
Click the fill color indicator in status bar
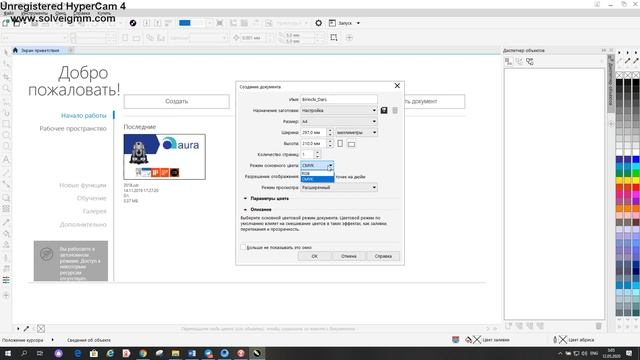pos(487,340)
